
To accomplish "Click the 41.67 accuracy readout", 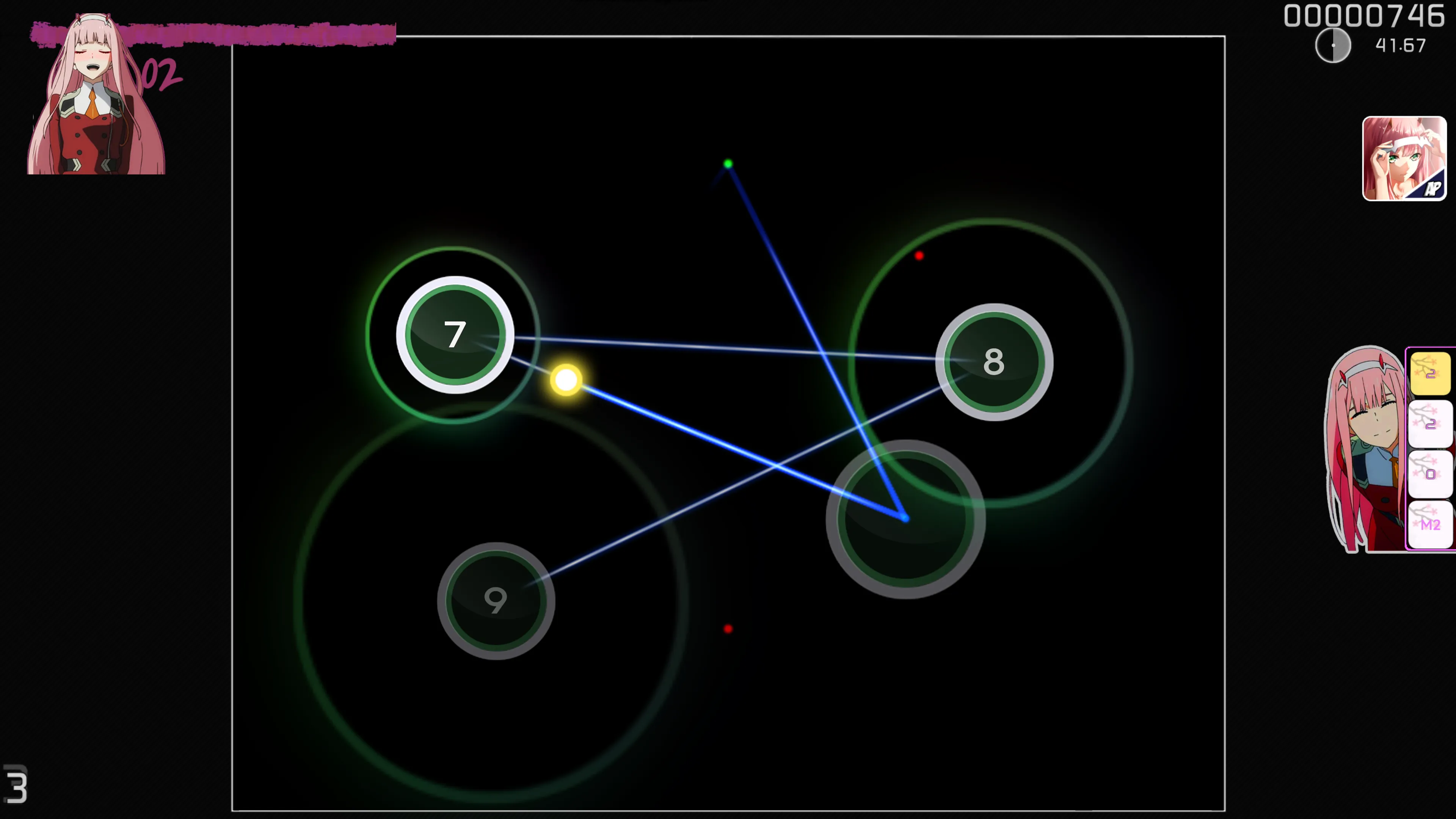I will click(1401, 45).
